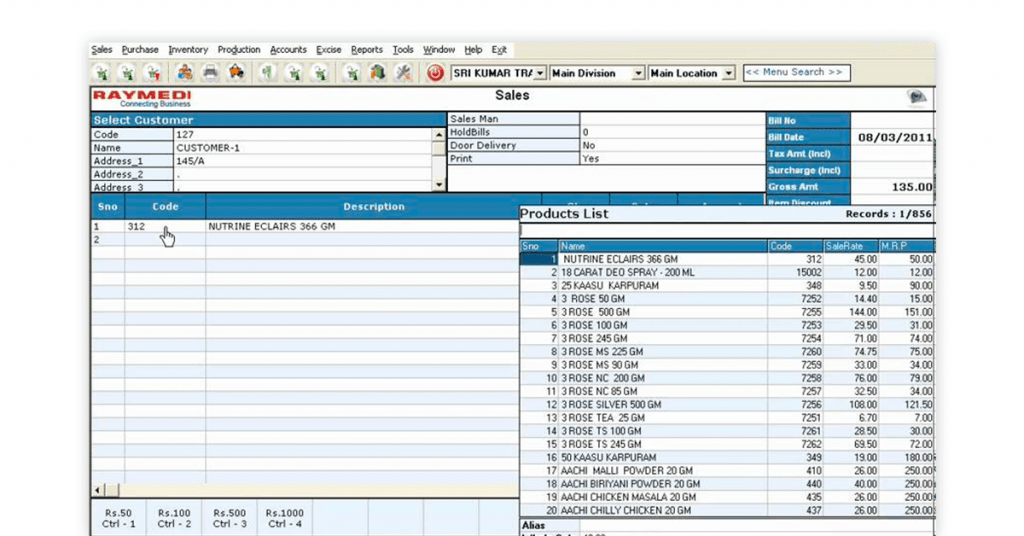This screenshot has width=1024, height=536.
Task: Select 3 ROSE TEA 25 GM product row
Action: tap(727, 418)
